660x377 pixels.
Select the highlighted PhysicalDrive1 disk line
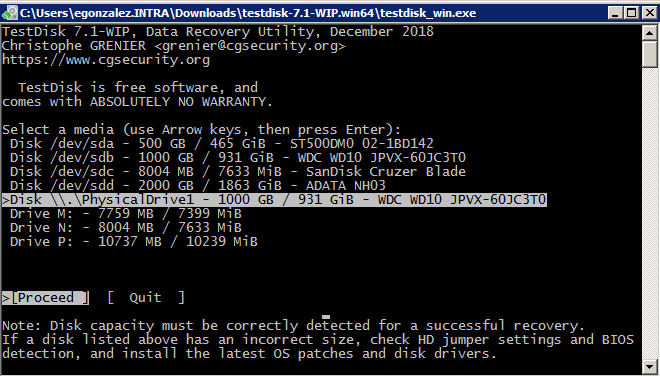274,199
